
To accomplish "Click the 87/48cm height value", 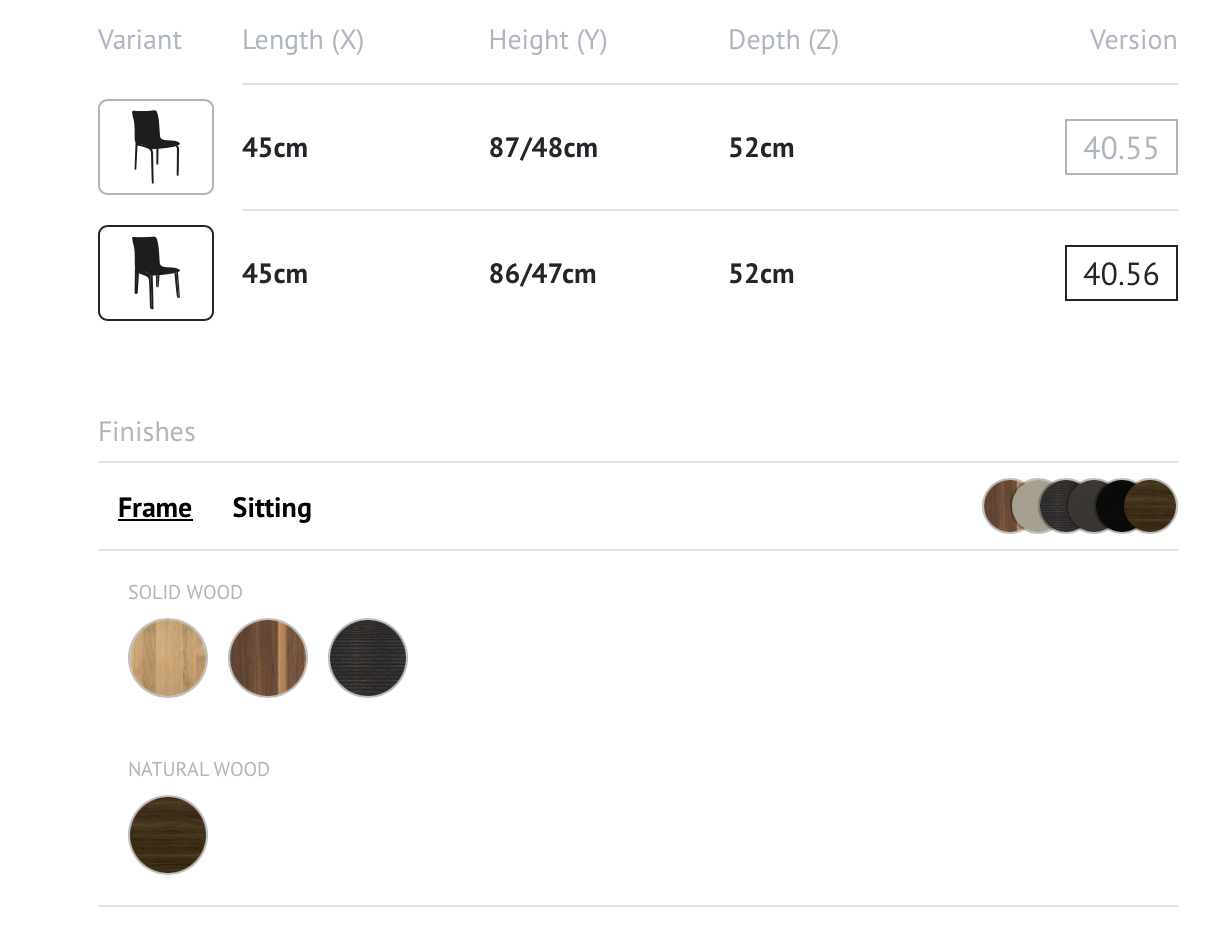I will (543, 148).
